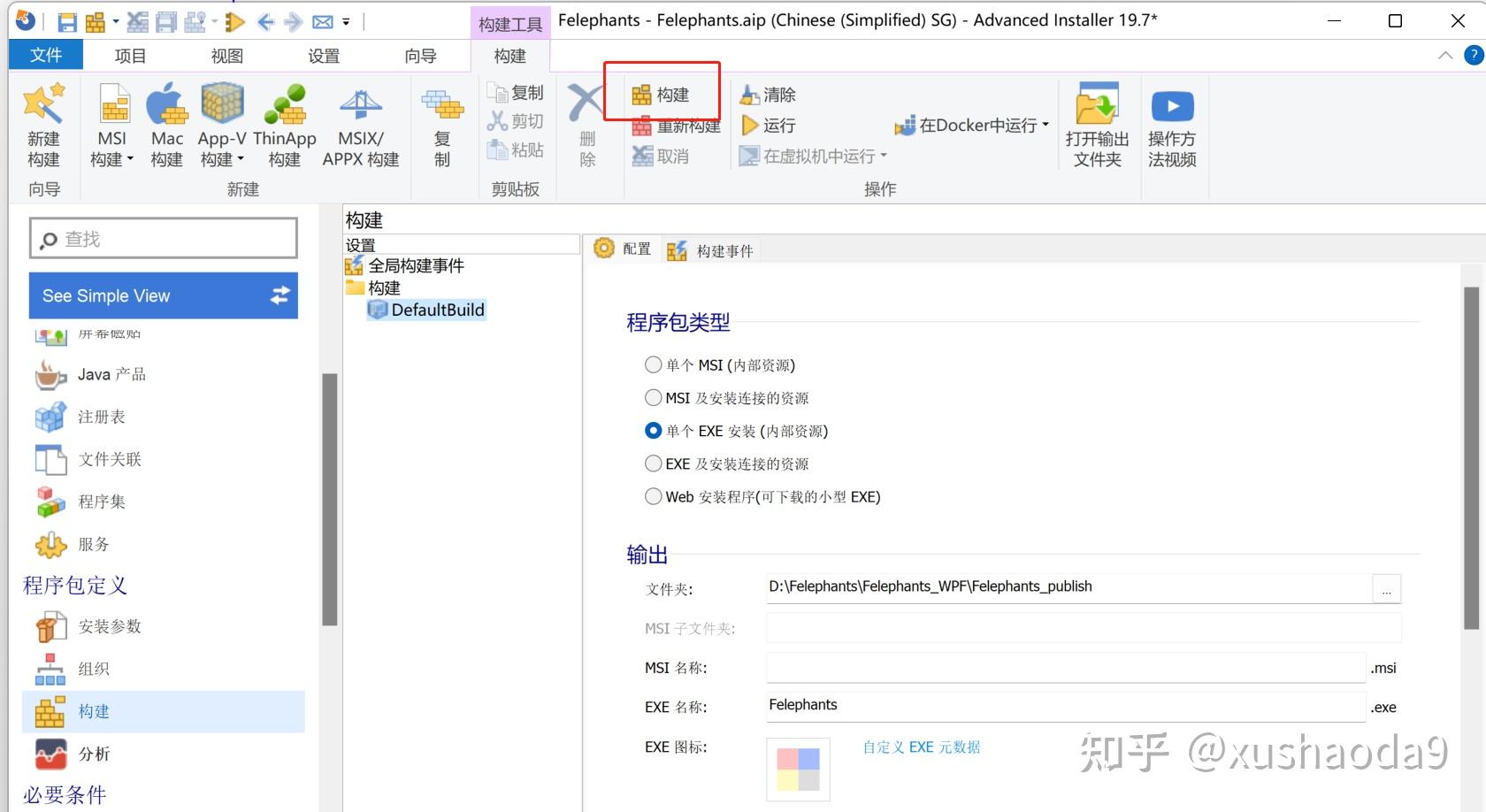Choose the Web 安装程序 package type
This screenshot has height=812, width=1486.
point(653,496)
